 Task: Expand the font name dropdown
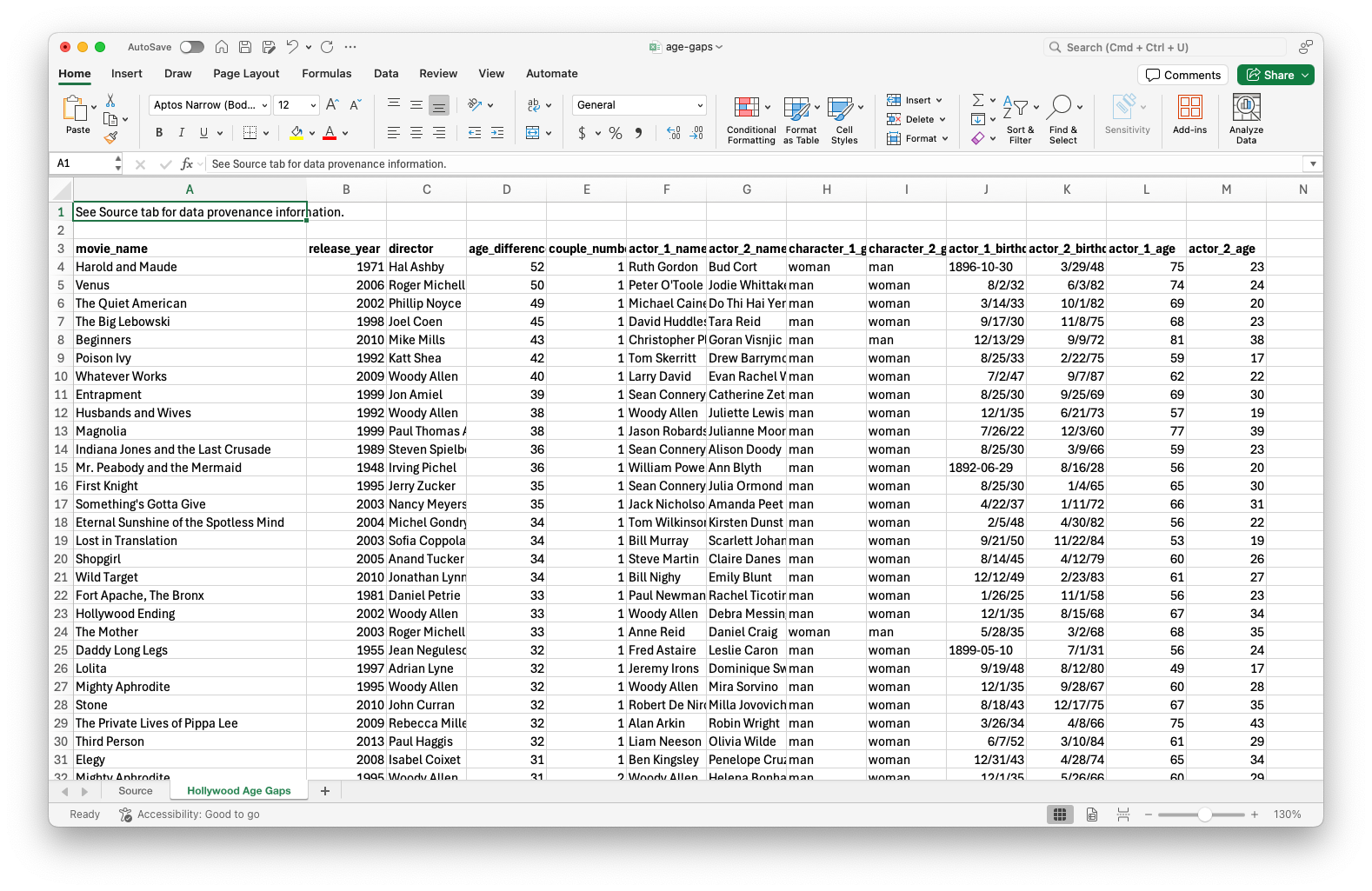[264, 105]
